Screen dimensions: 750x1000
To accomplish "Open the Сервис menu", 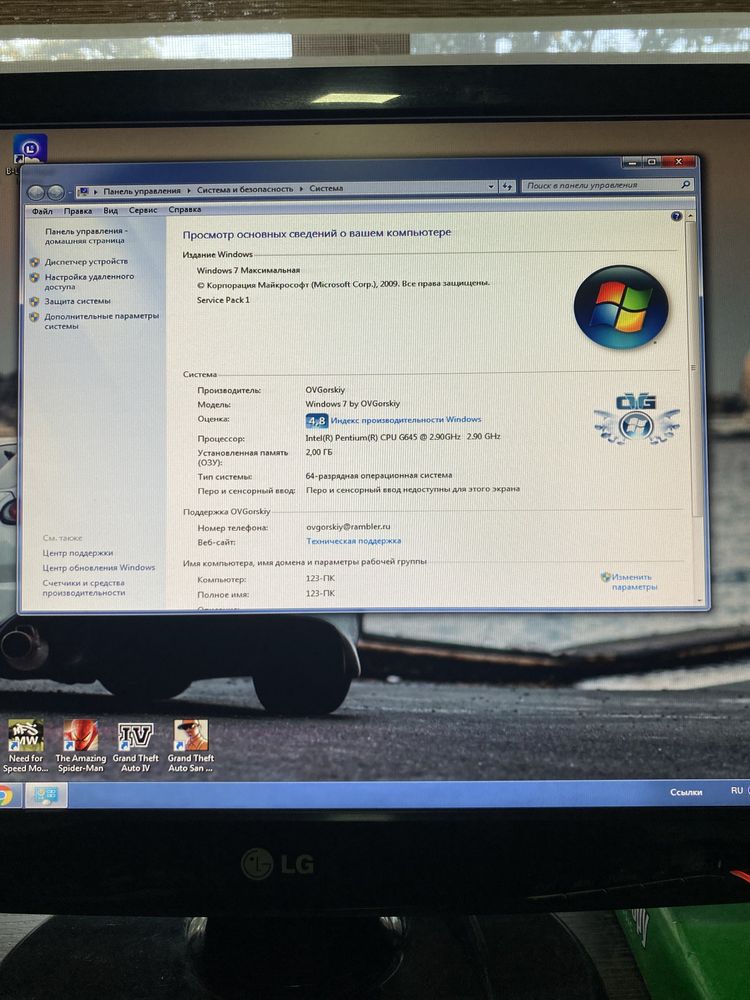I will (143, 210).
